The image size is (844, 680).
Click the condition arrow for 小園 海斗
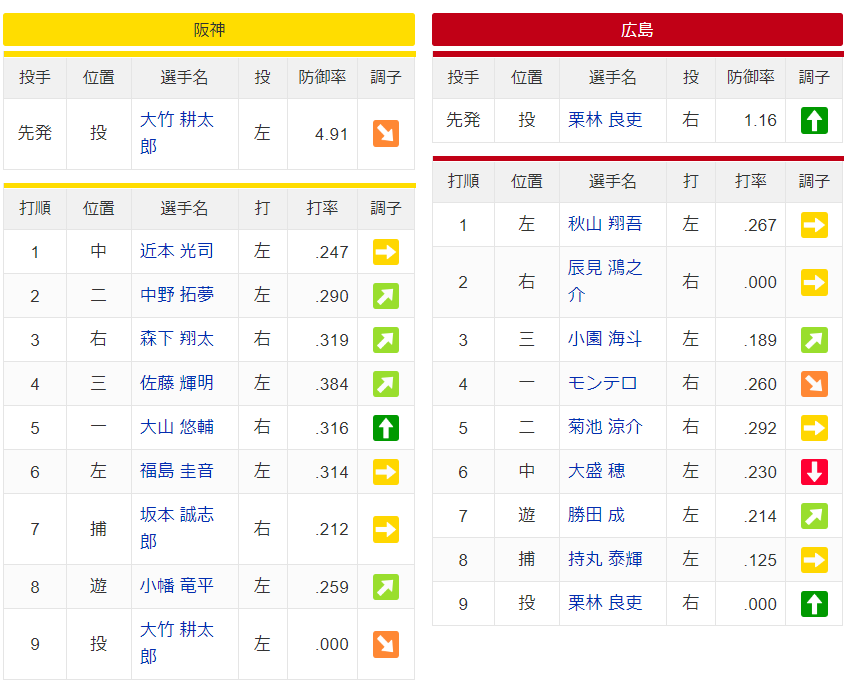click(x=814, y=340)
